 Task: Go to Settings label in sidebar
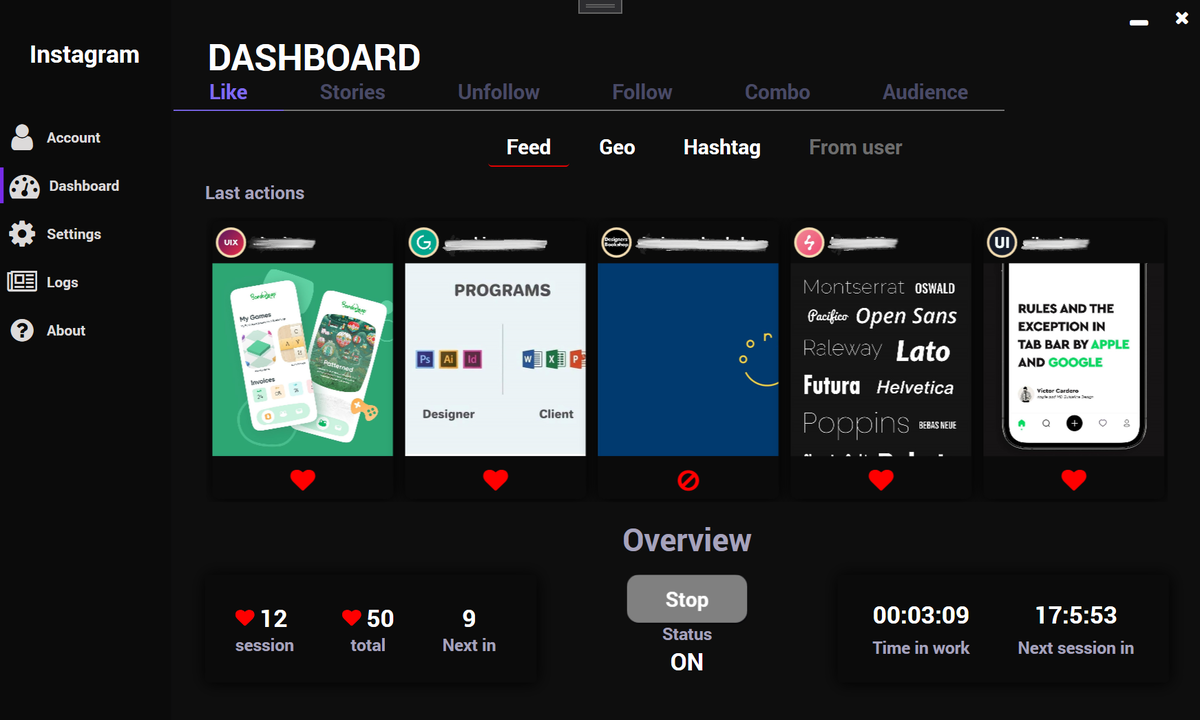[74, 234]
